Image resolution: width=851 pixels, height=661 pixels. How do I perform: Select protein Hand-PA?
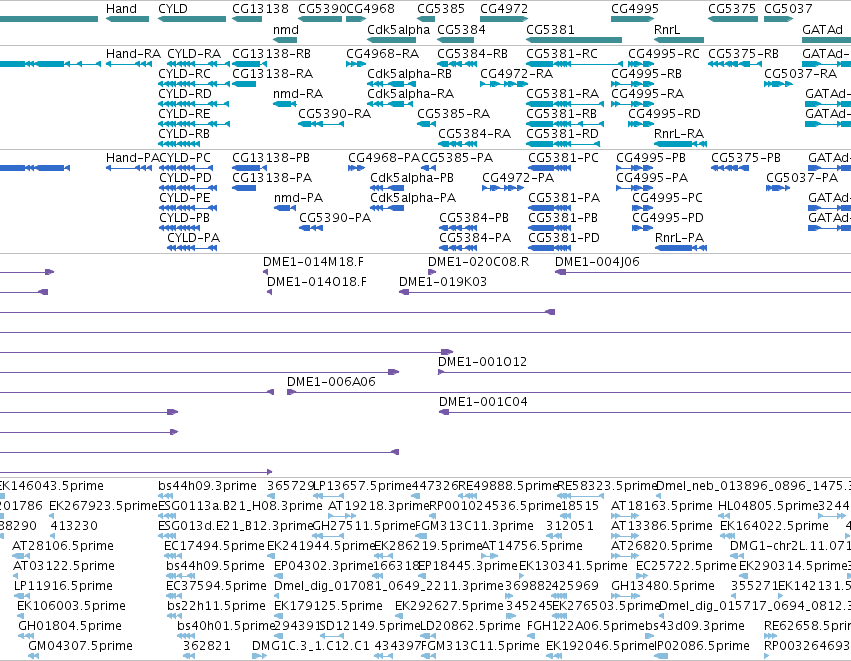pyautogui.click(x=132, y=158)
